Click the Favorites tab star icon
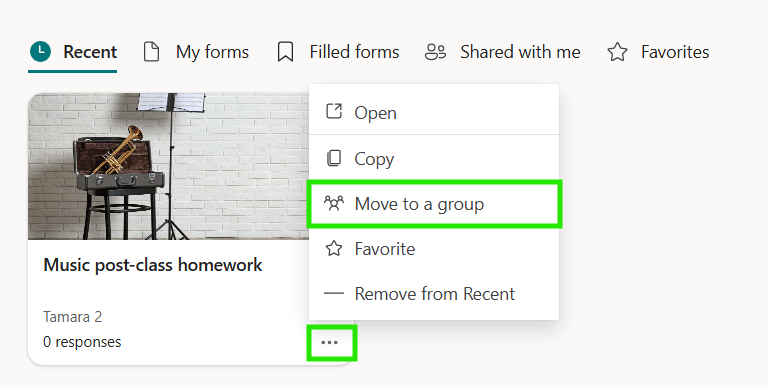 (617, 52)
